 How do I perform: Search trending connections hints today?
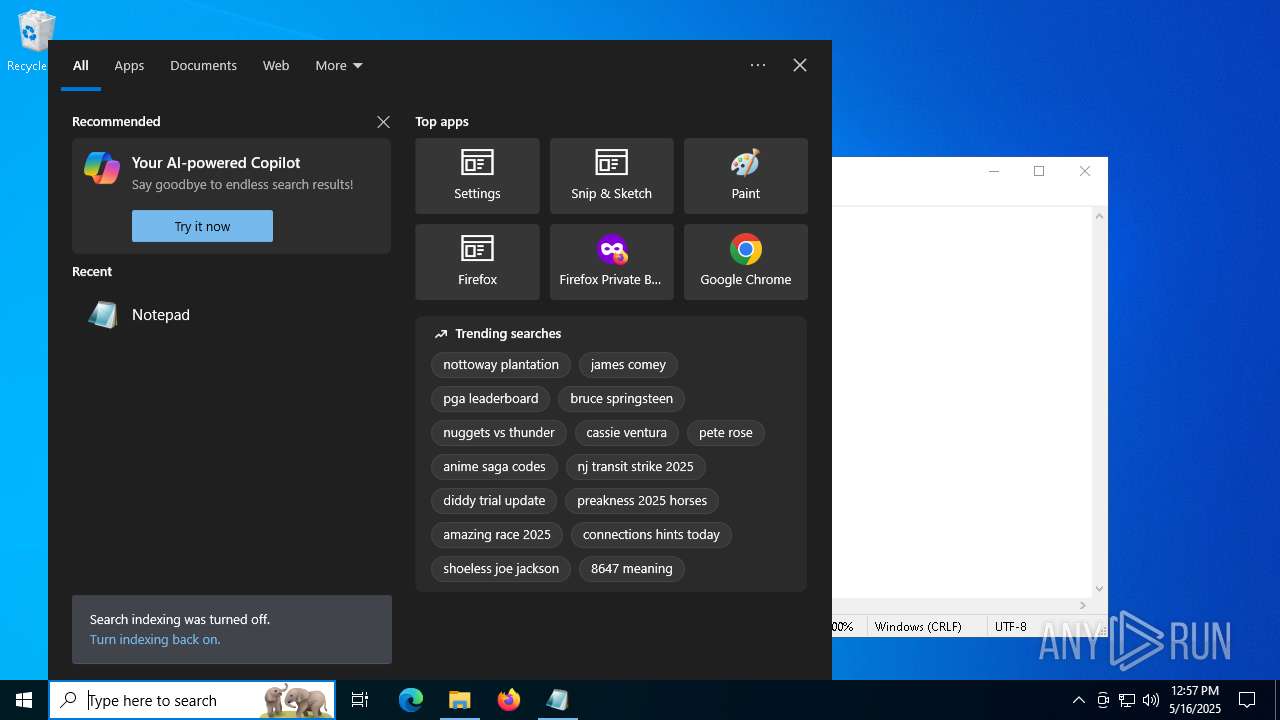pyautogui.click(x=651, y=535)
